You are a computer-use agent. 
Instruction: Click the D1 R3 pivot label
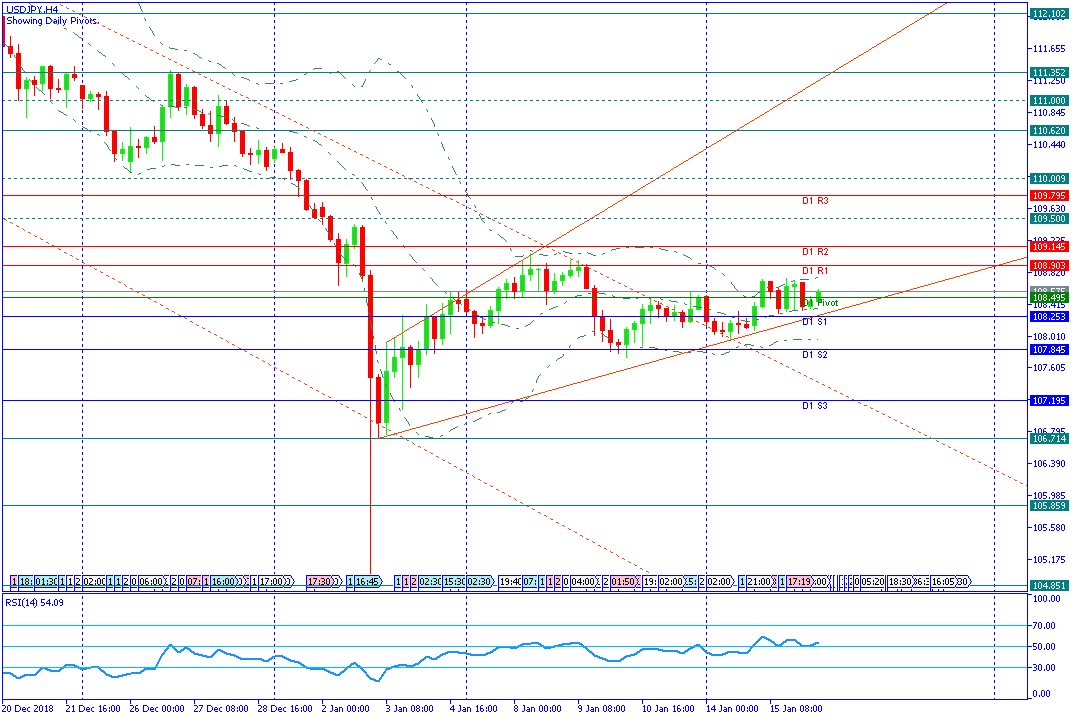coord(815,200)
